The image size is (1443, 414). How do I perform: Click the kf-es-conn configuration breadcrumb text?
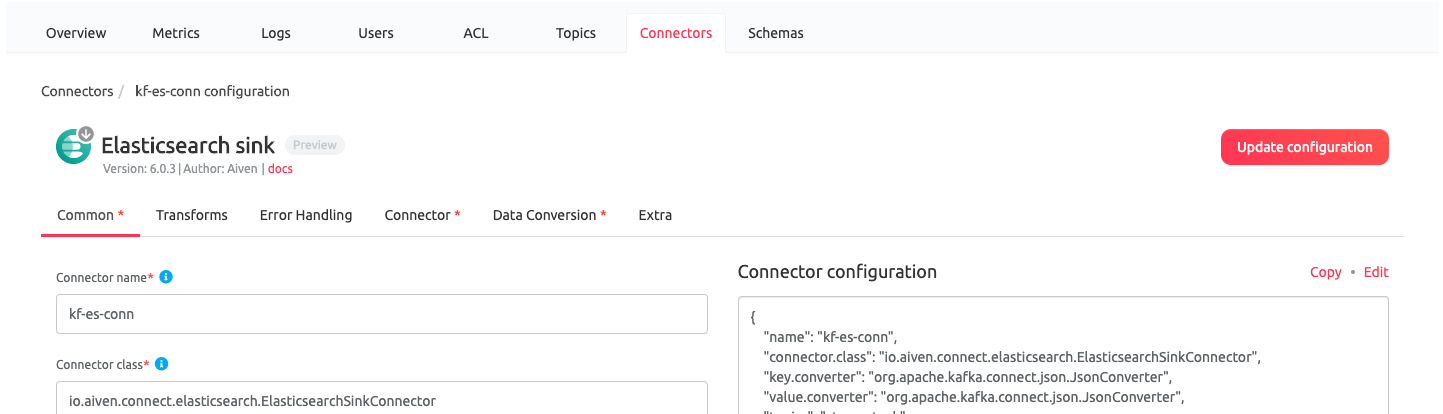(212, 91)
